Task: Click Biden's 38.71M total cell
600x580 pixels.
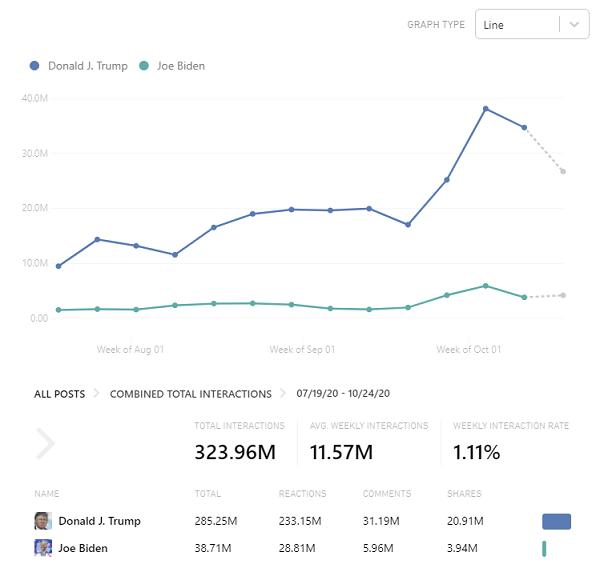Action: pyautogui.click(x=213, y=548)
